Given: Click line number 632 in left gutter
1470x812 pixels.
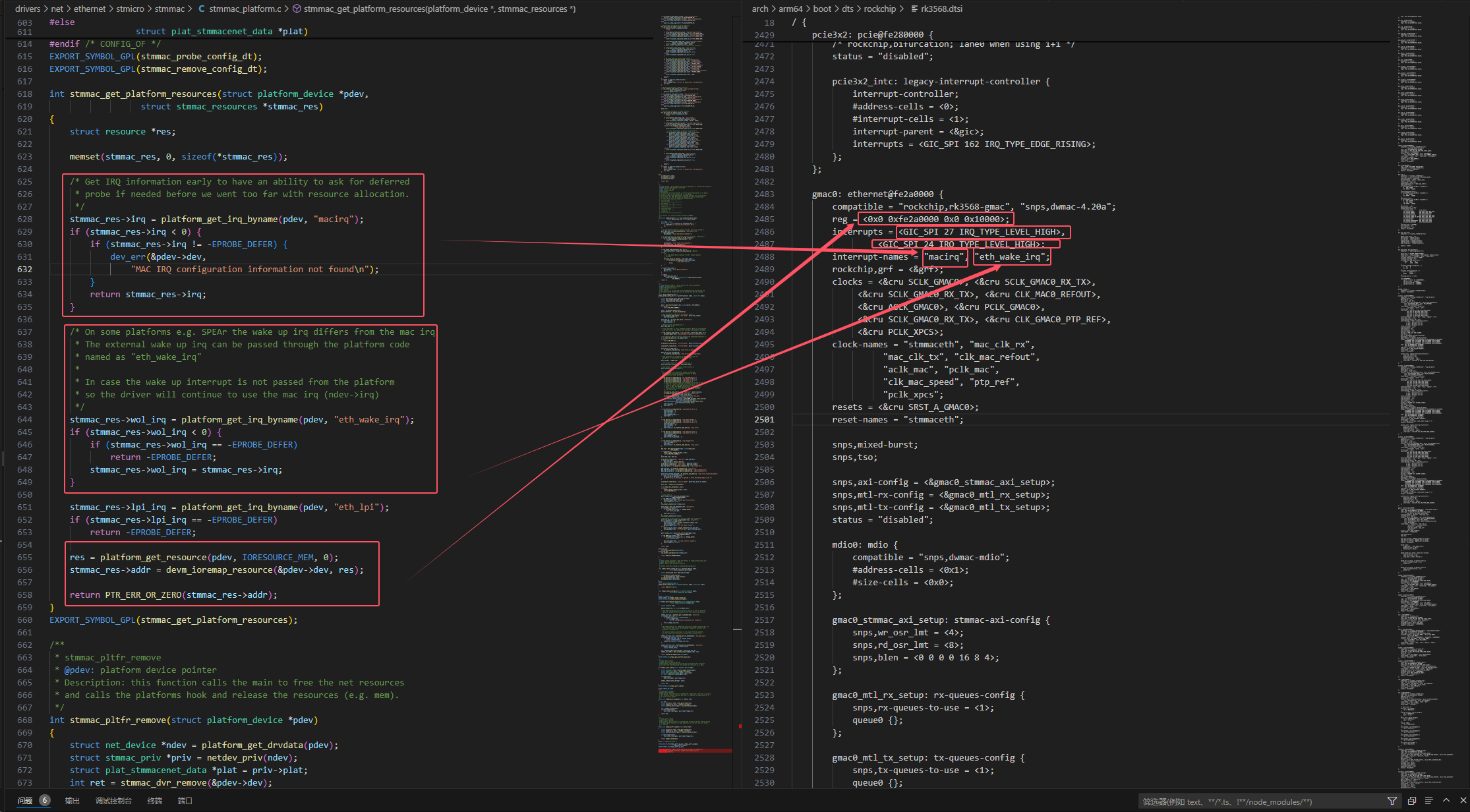Looking at the screenshot, I should tap(24, 269).
